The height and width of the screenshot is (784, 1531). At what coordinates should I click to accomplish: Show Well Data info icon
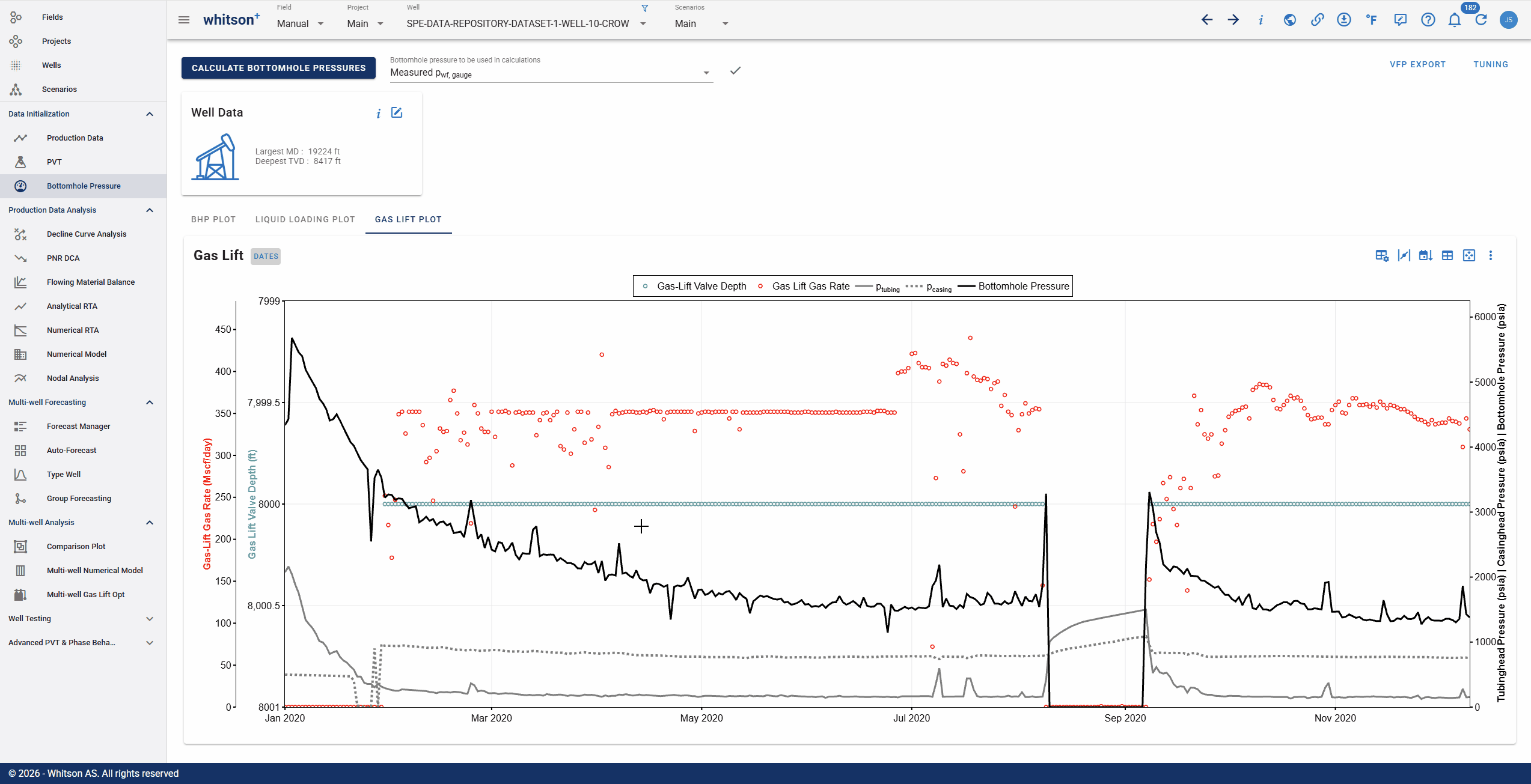click(x=378, y=114)
